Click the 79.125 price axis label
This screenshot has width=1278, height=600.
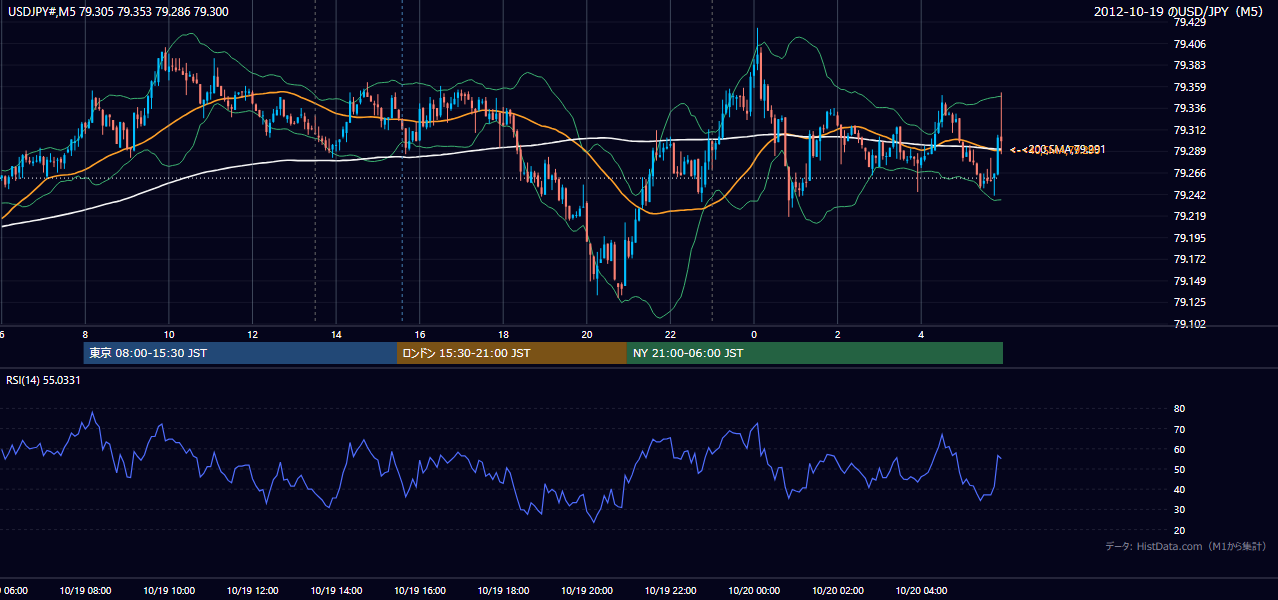[x=1189, y=302]
